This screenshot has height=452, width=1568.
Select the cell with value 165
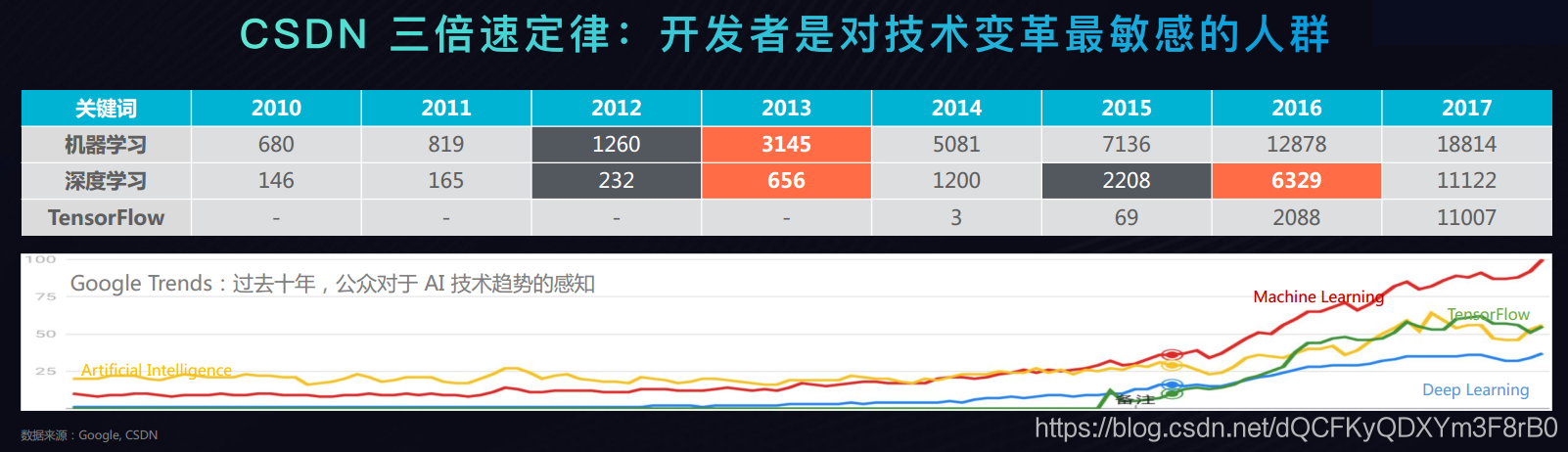[446, 181]
